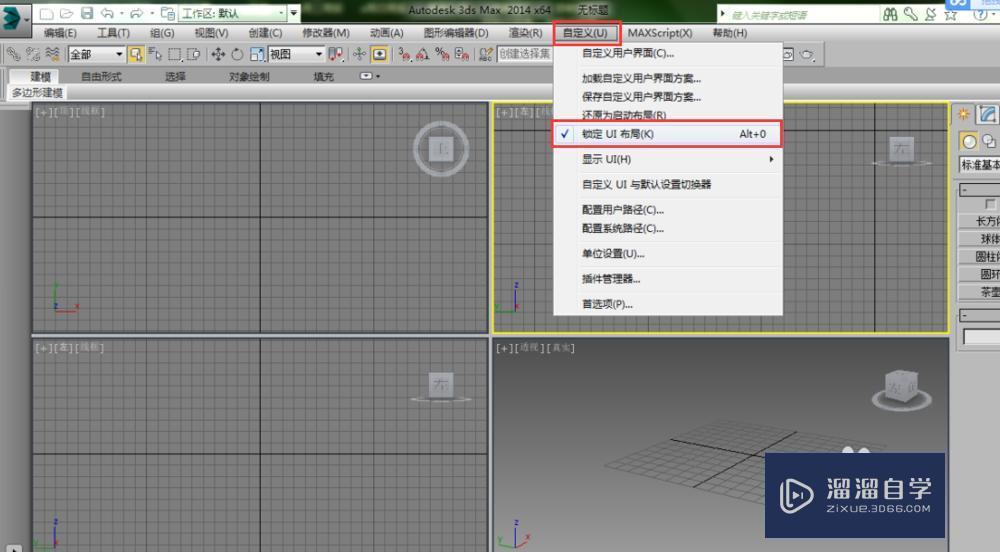Click the New Scene icon in quick access toolbar
This screenshot has width=1000, height=552.
pos(46,13)
